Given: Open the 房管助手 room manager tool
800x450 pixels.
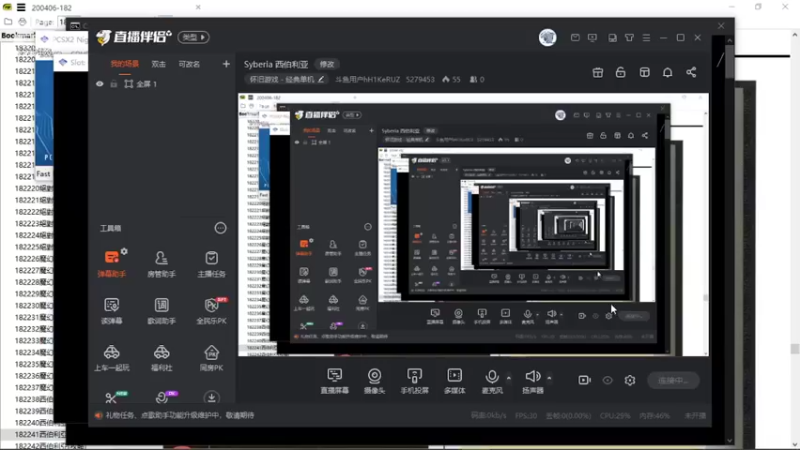Looking at the screenshot, I should pyautogui.click(x=161, y=264).
